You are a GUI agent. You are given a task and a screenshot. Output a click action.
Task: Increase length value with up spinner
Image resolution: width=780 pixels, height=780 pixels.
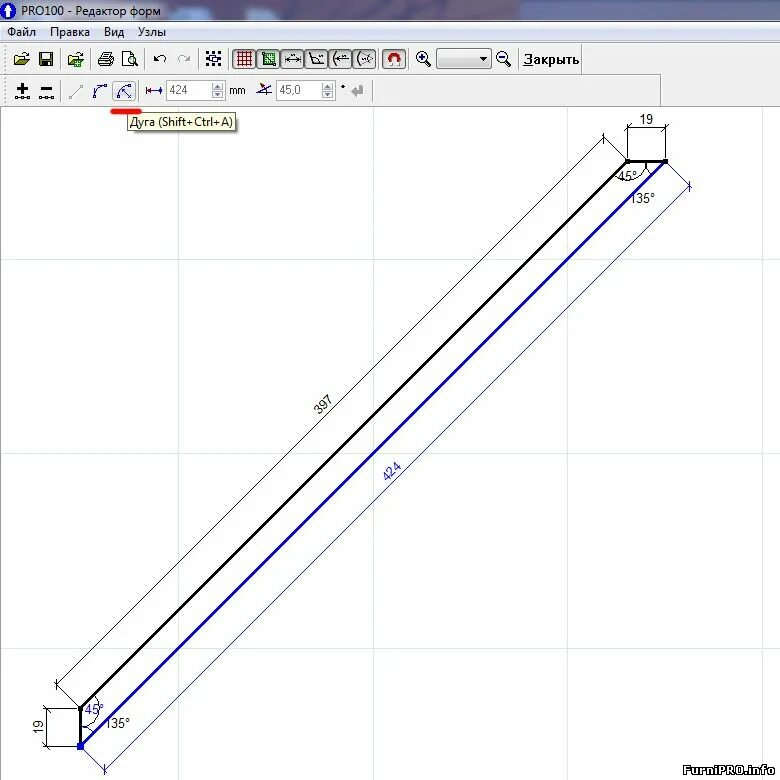click(x=217, y=87)
